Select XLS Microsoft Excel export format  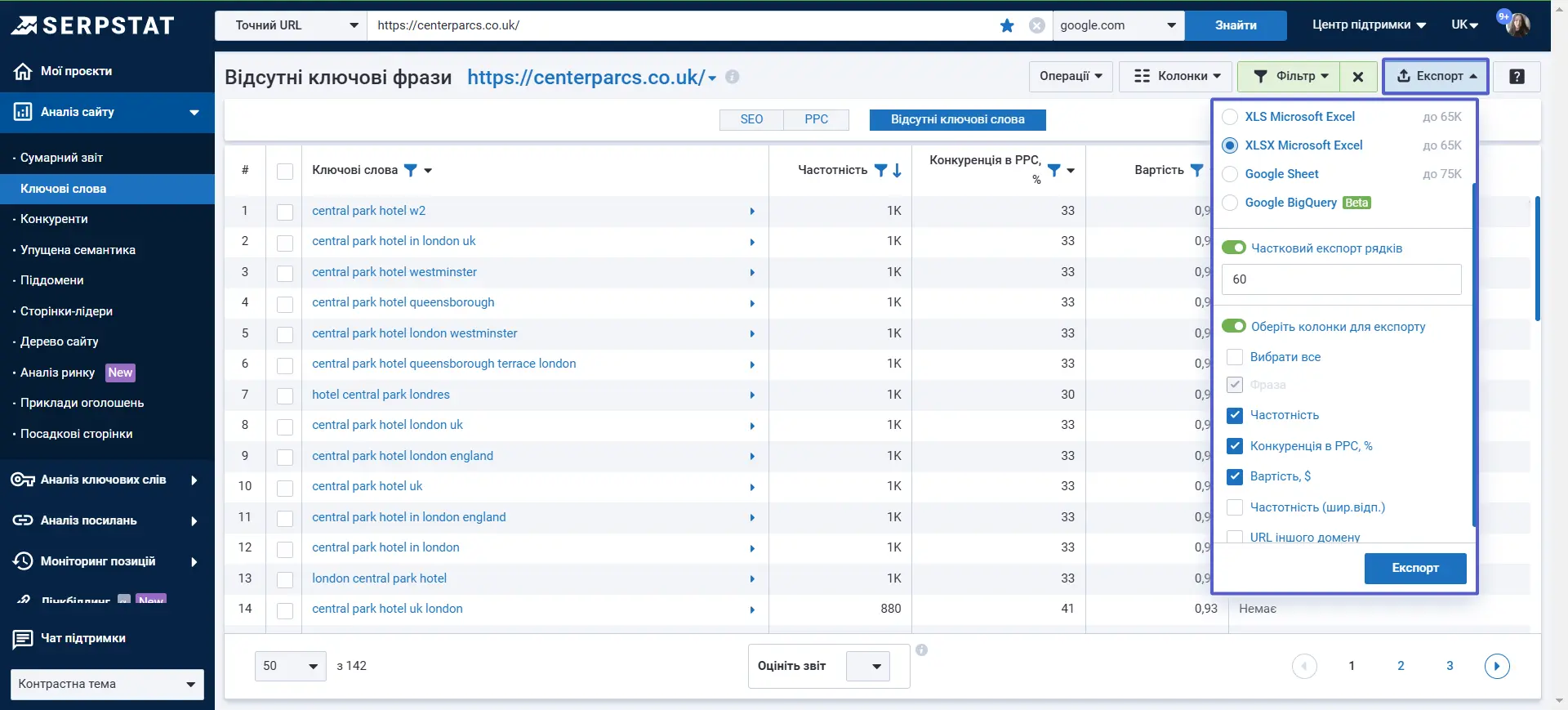click(1230, 117)
